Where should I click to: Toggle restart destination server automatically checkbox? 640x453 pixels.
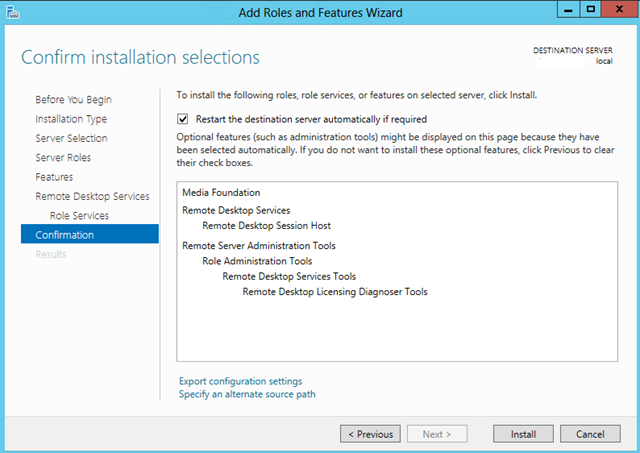coord(182,118)
